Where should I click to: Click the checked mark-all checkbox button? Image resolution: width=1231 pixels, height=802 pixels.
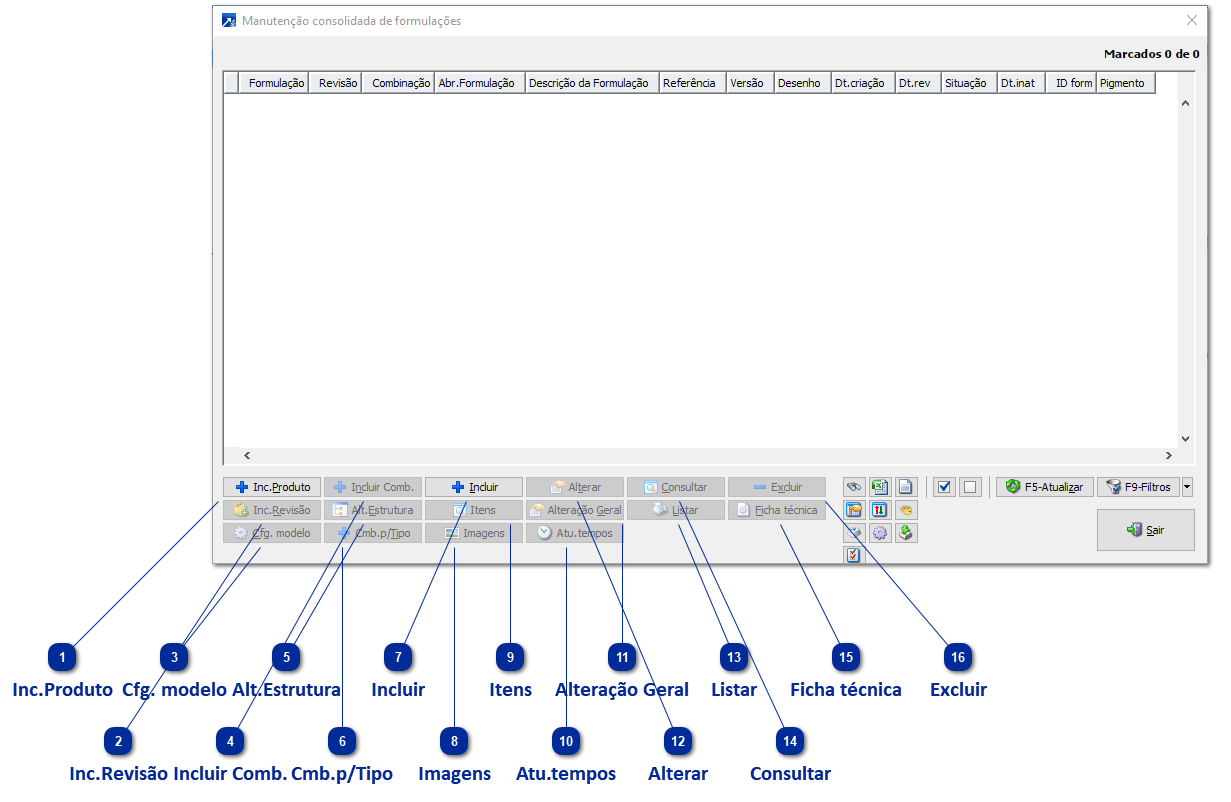coord(944,487)
